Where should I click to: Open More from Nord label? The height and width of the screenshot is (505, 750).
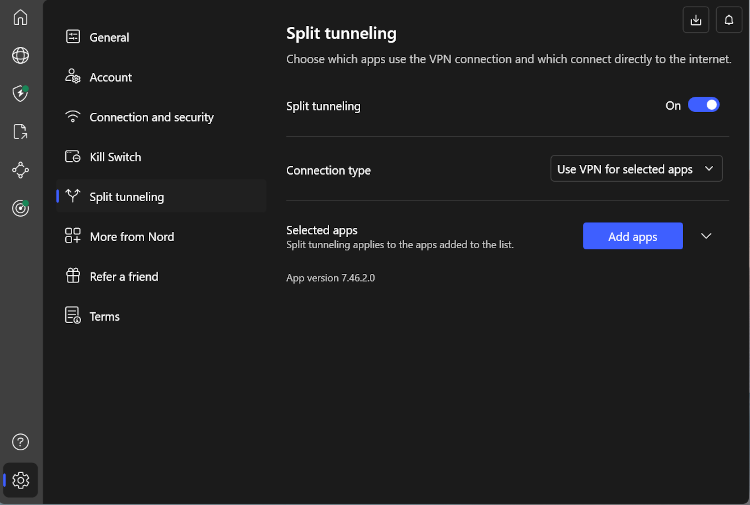pos(132,237)
